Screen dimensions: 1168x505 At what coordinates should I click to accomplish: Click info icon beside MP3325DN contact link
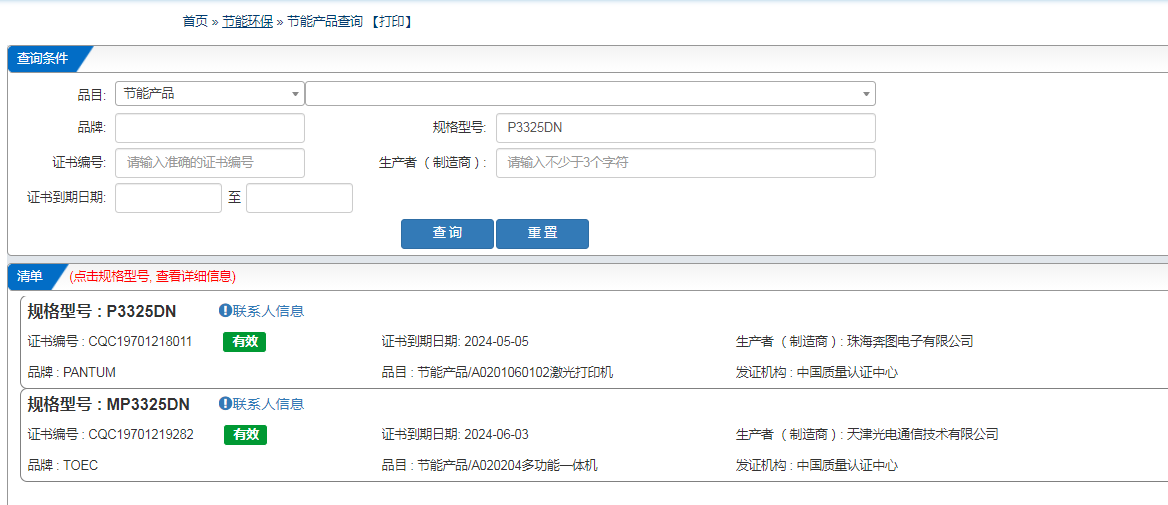coord(225,404)
